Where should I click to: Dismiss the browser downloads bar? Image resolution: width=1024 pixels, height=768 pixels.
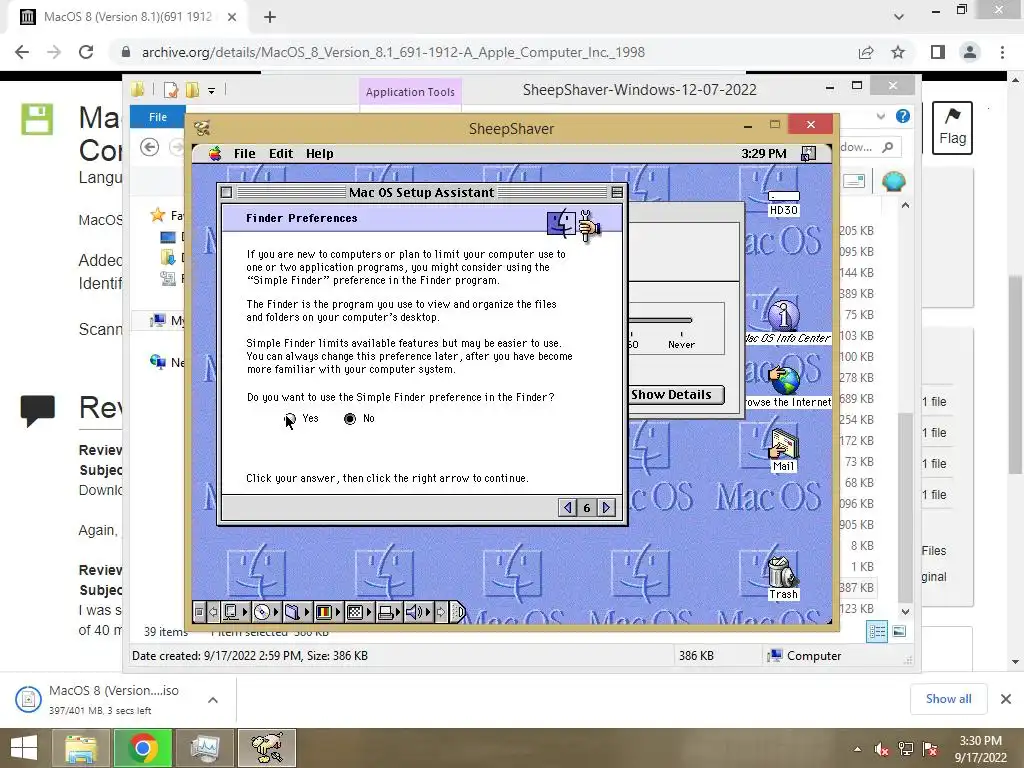[x=1006, y=699]
